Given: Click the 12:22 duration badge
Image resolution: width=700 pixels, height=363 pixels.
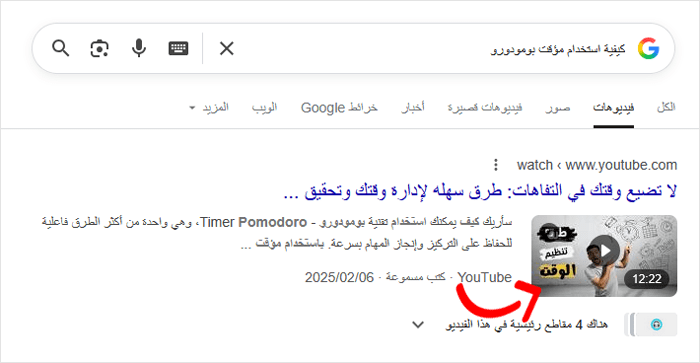Looking at the screenshot, I should click(x=647, y=279).
